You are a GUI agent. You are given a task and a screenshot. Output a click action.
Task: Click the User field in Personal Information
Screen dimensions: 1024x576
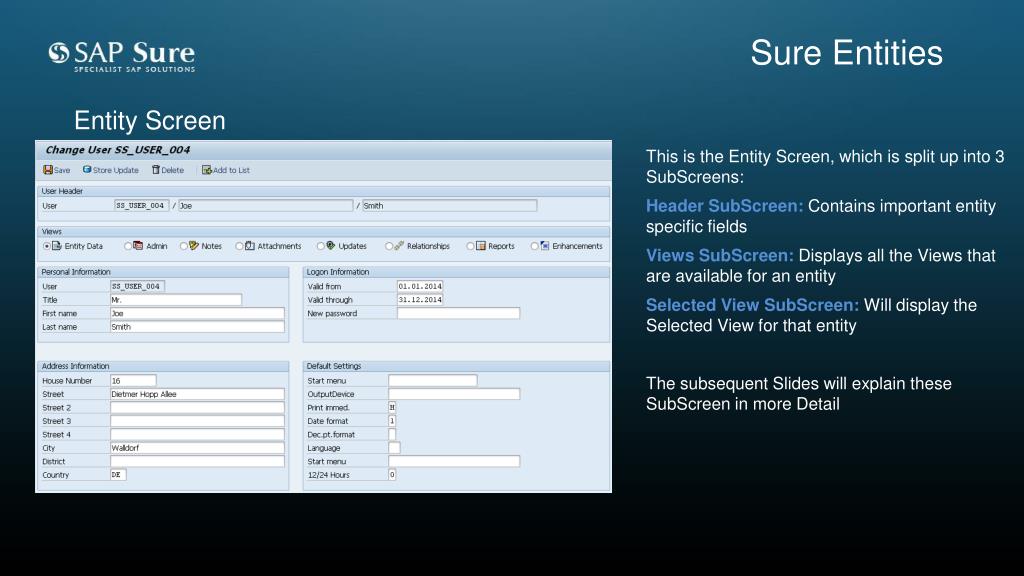click(x=137, y=286)
